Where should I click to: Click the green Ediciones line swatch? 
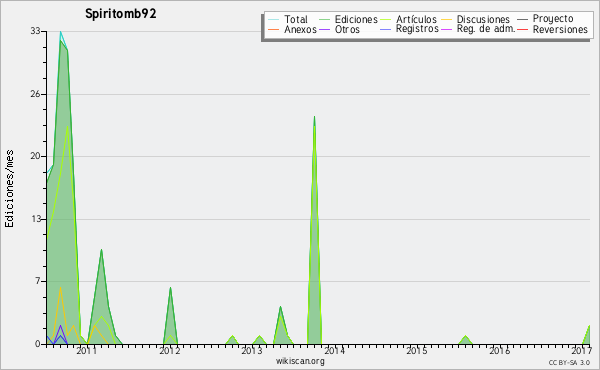coord(324,19)
